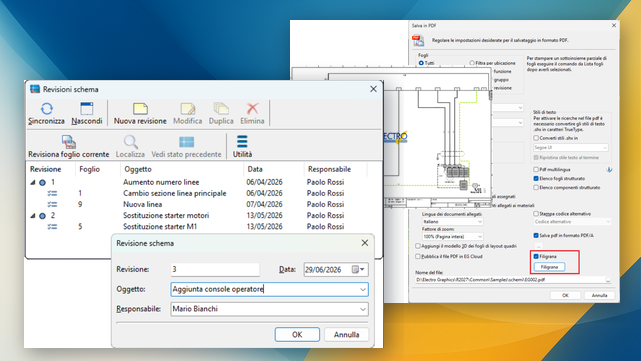Screen dimensions: 641x361
Task: Enable Stampa codice alternativo checkbox
Action: tap(536, 214)
